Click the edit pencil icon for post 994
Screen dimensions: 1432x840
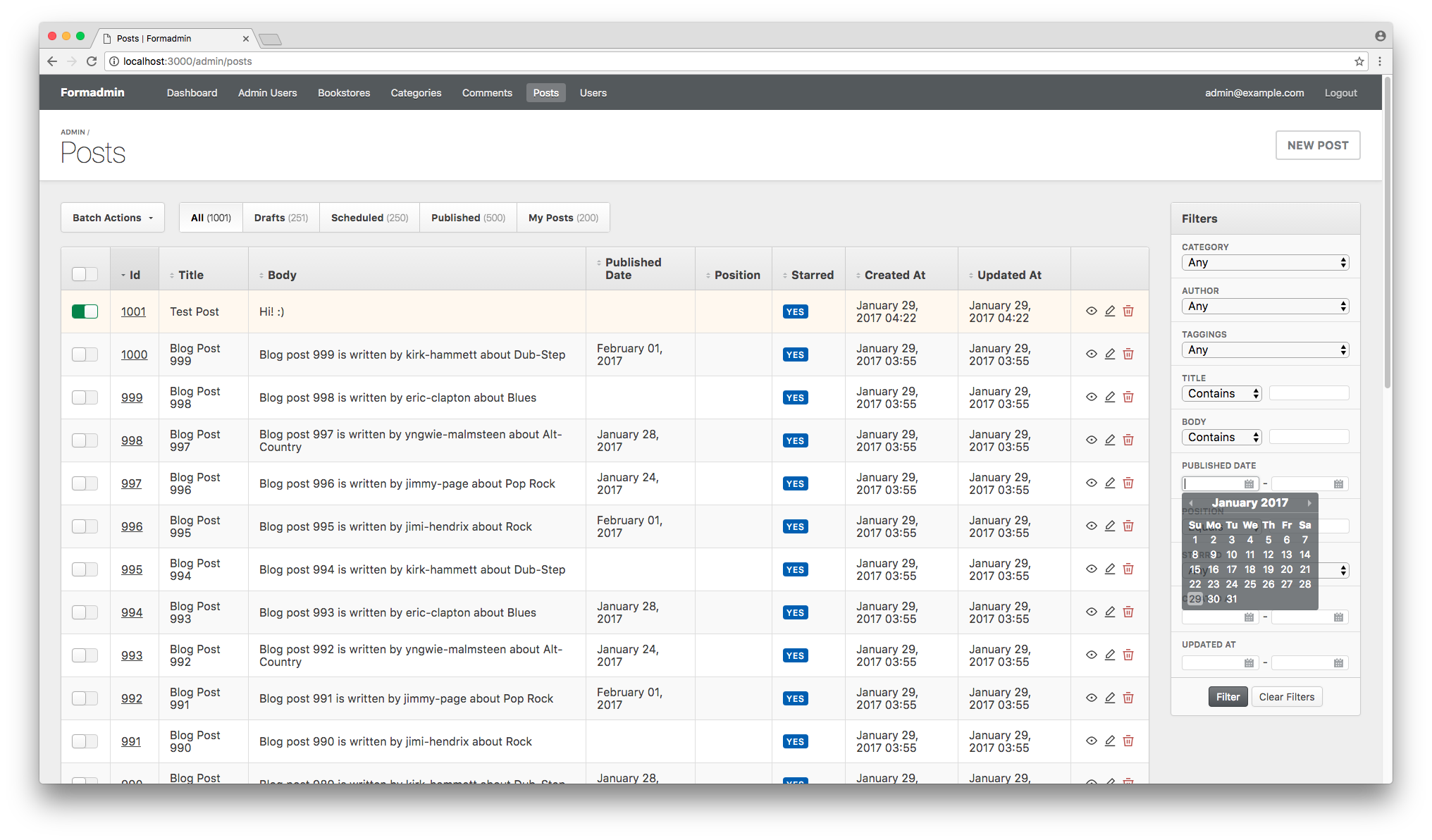1110,612
